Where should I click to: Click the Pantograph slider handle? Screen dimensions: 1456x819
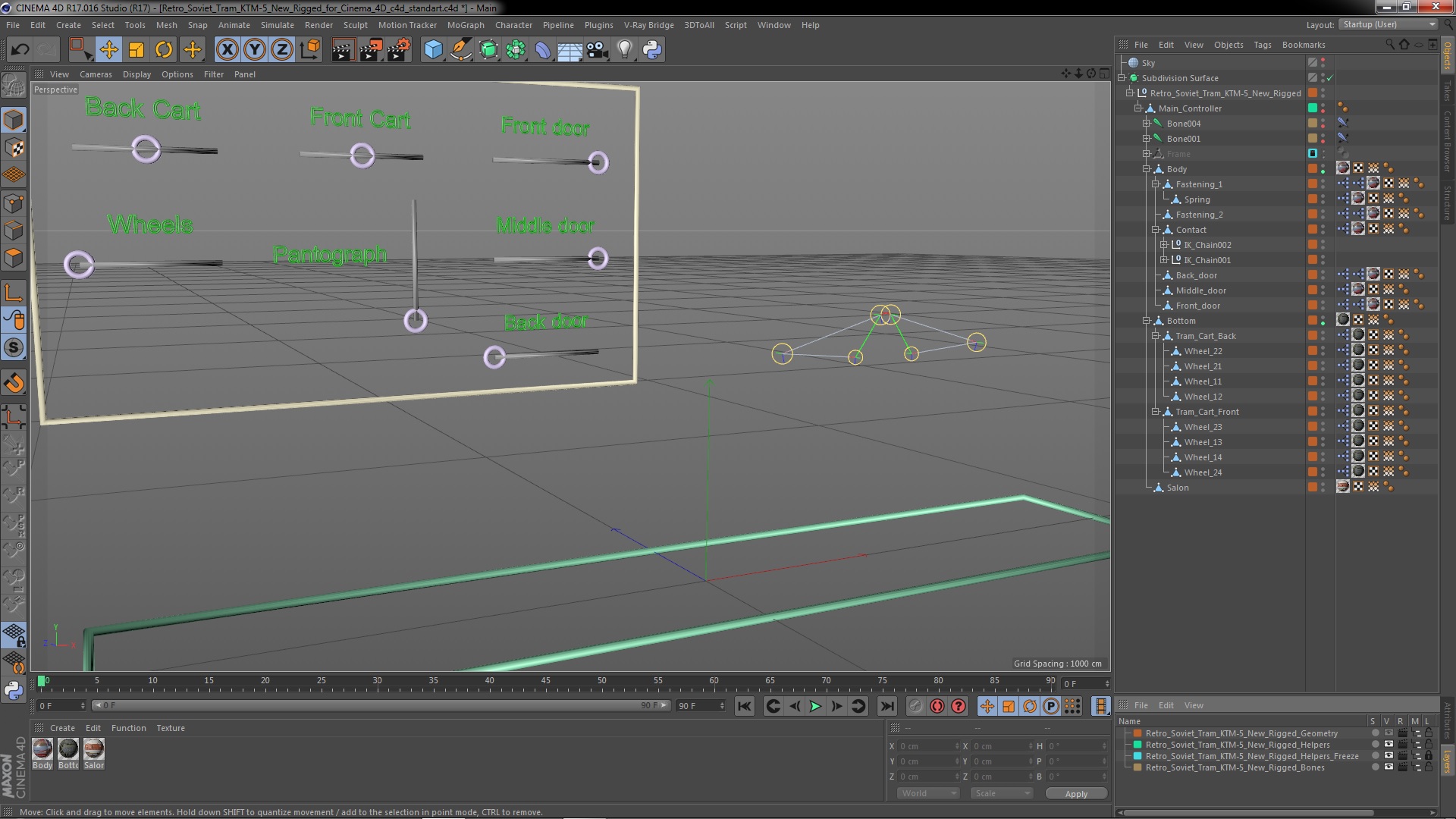[x=415, y=321]
